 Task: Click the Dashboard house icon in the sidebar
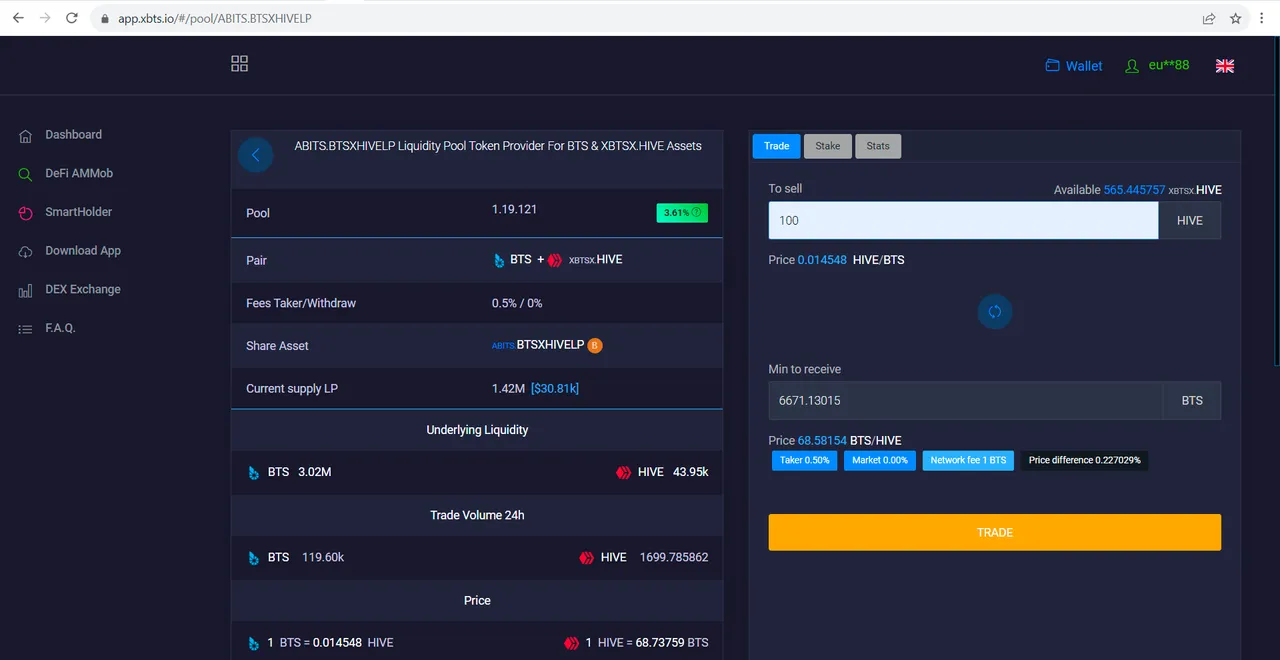[25, 136]
